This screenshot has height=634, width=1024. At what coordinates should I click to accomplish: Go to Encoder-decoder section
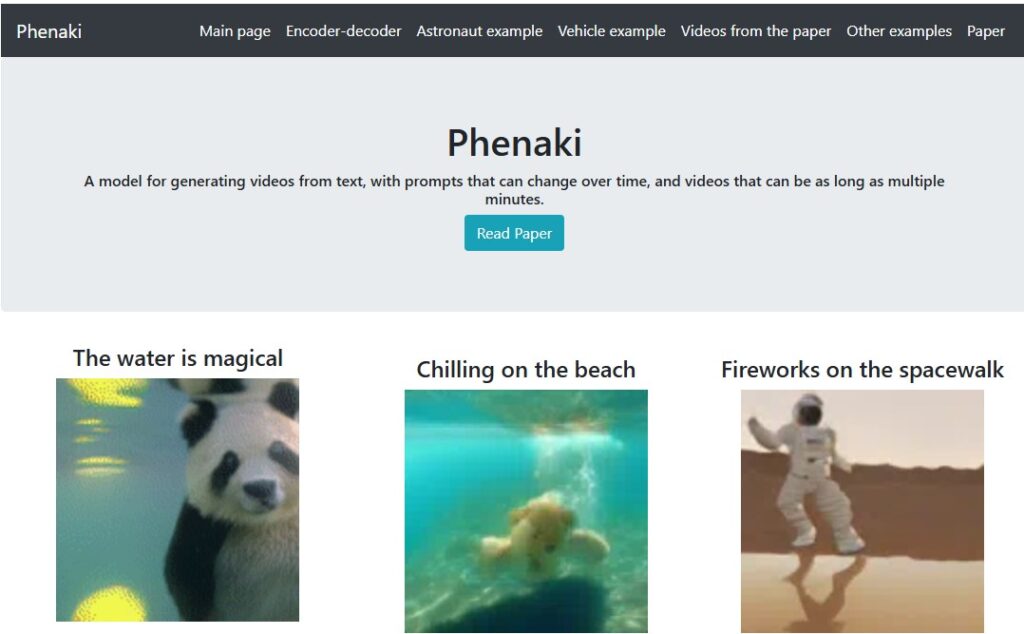pos(344,31)
